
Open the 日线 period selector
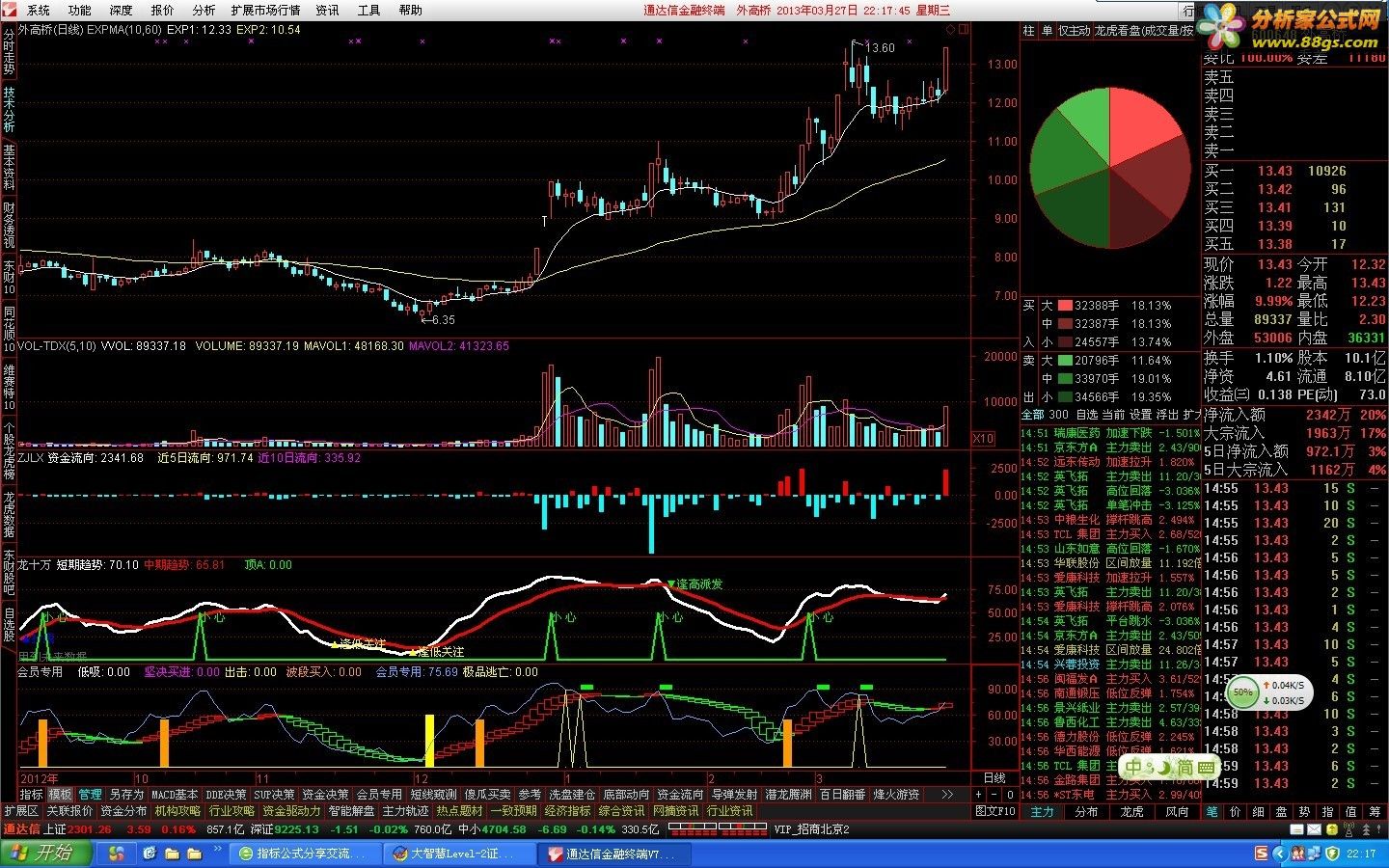coord(994,777)
